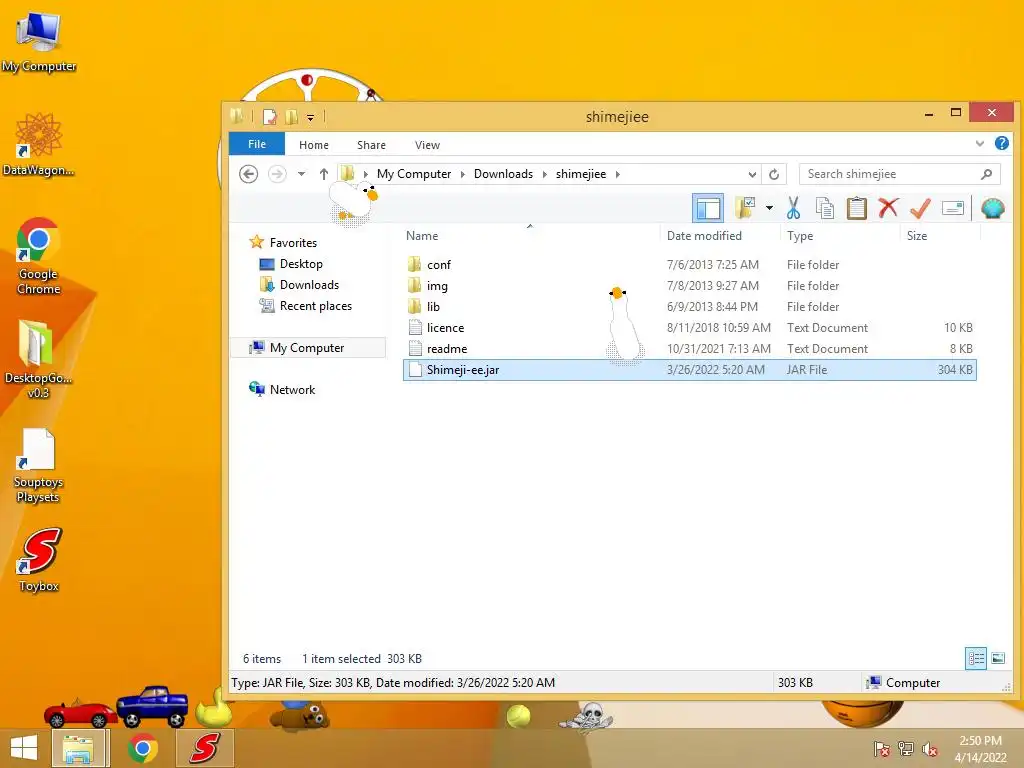Go forward with the forward arrow

[x=277, y=174]
